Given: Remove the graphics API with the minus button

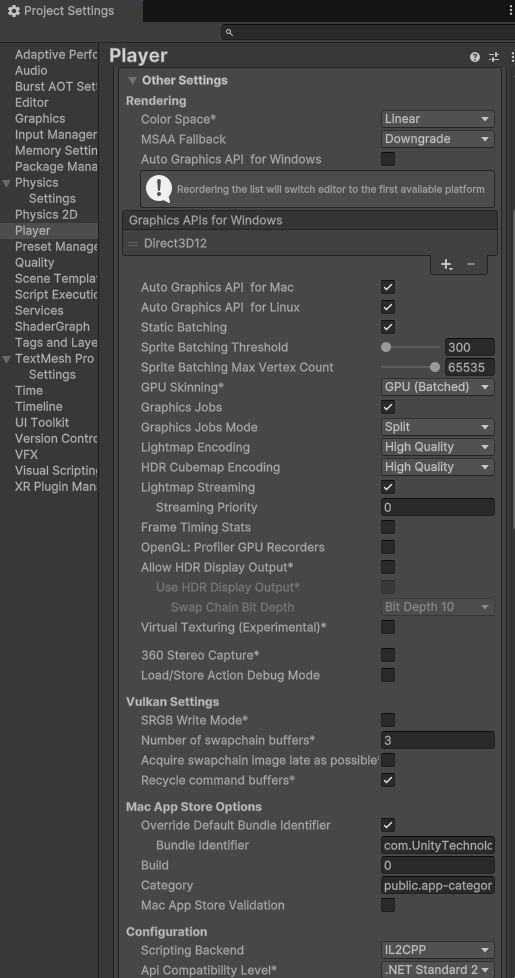Looking at the screenshot, I should point(471,264).
